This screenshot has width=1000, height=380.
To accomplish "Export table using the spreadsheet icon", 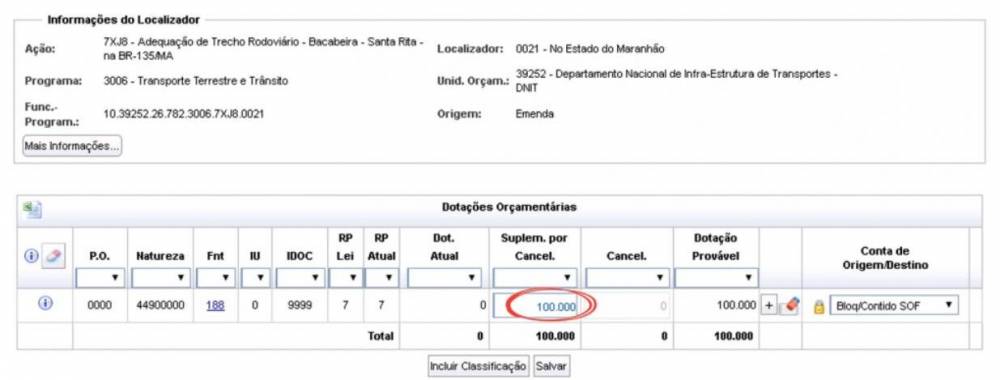I will click(32, 210).
